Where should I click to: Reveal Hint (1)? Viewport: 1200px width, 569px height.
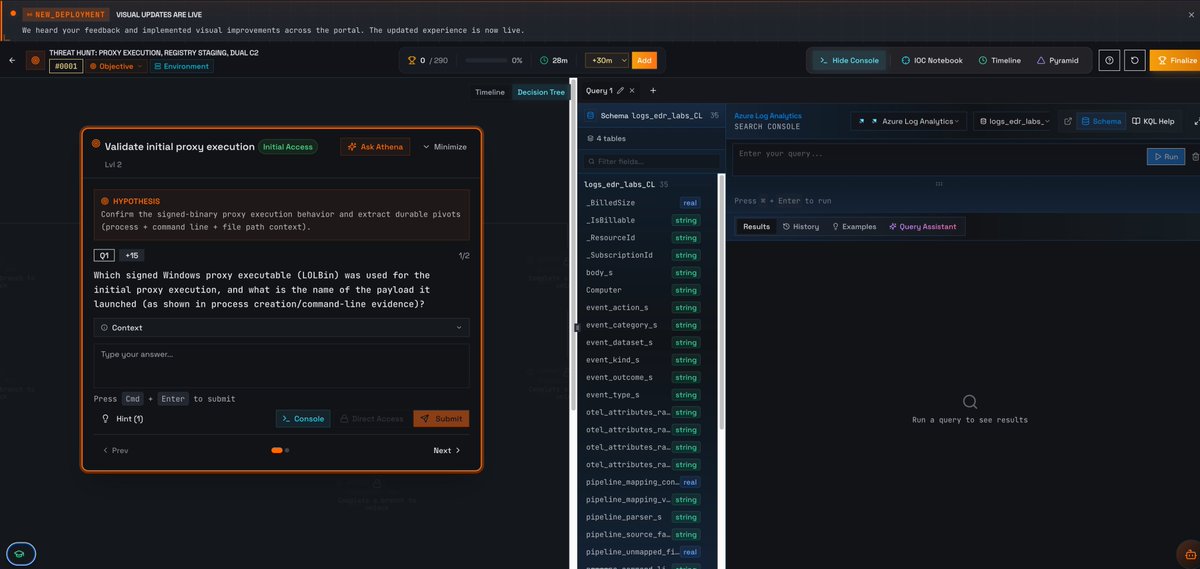point(123,418)
